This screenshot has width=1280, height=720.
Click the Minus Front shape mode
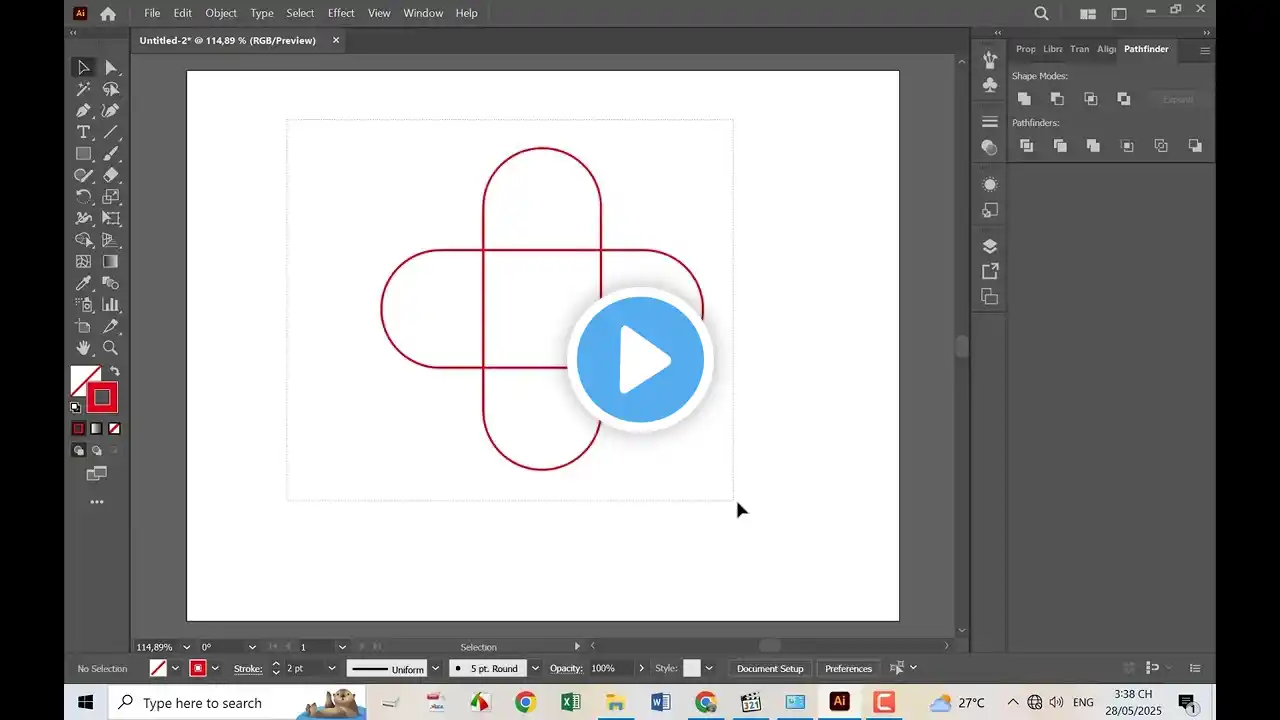1057,98
